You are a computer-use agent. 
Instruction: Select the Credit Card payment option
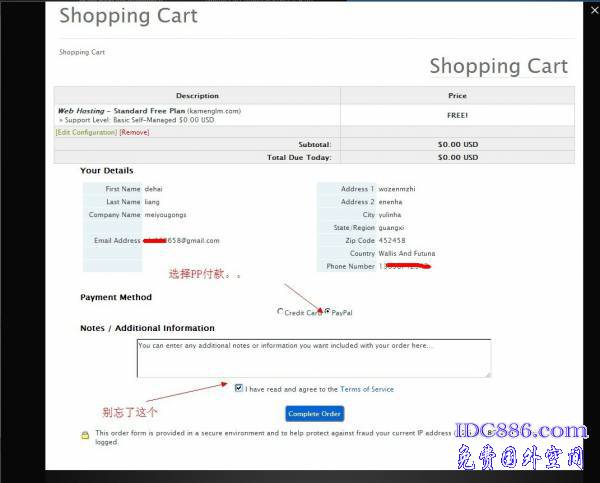coord(280,312)
